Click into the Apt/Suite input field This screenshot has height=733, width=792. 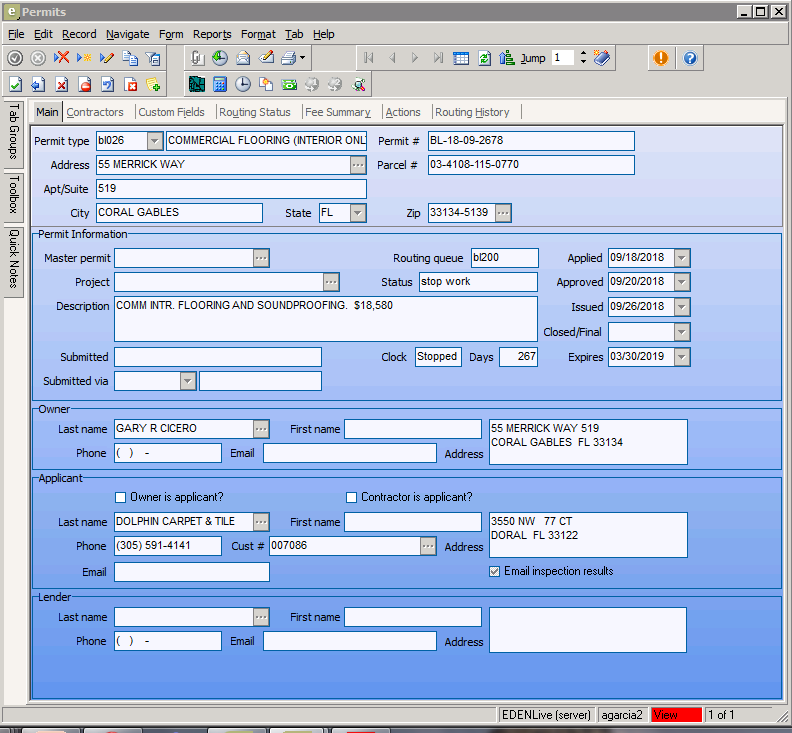(x=231, y=188)
